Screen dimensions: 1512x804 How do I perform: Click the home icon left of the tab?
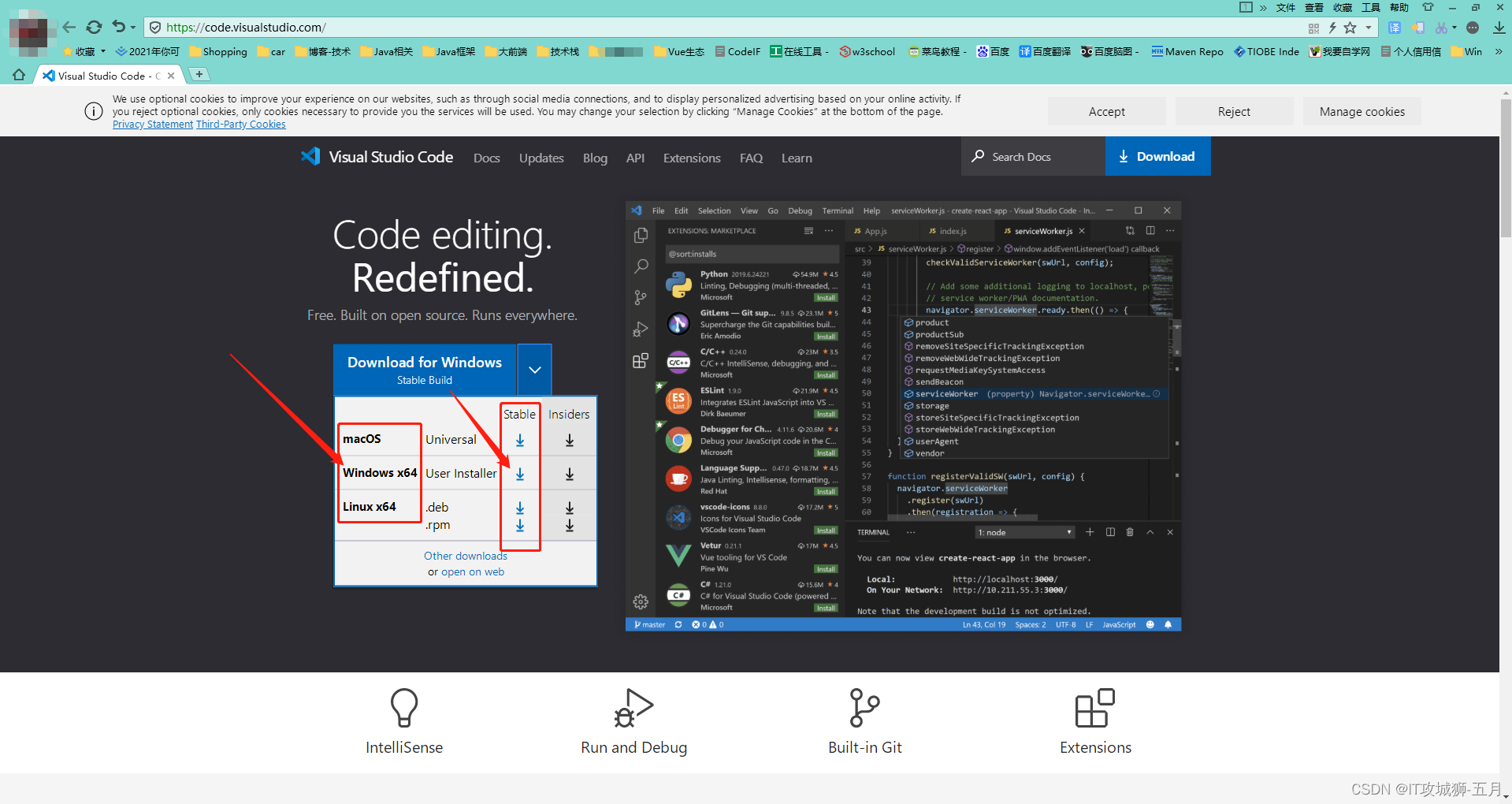(19, 75)
